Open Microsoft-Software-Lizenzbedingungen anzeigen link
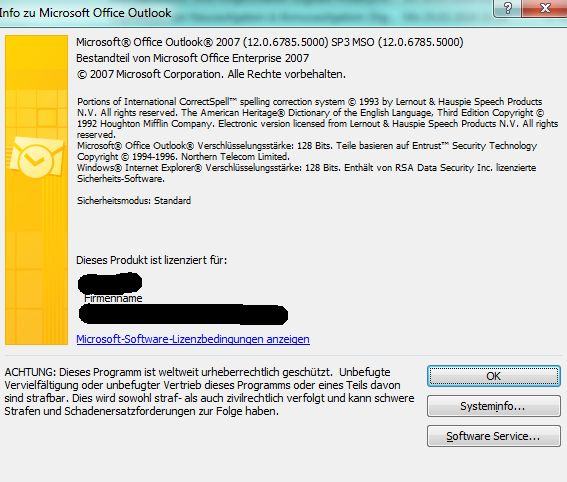Image resolution: width=567 pixels, height=482 pixels. [193, 339]
